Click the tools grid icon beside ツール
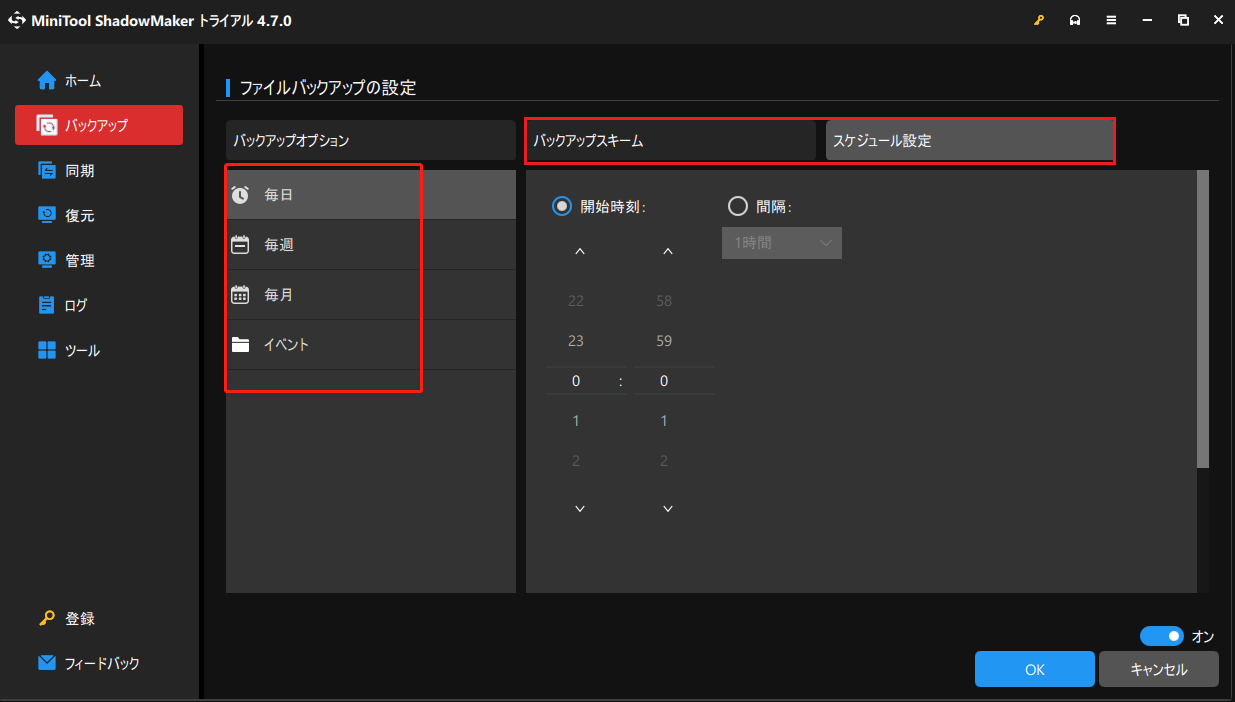 coord(47,350)
